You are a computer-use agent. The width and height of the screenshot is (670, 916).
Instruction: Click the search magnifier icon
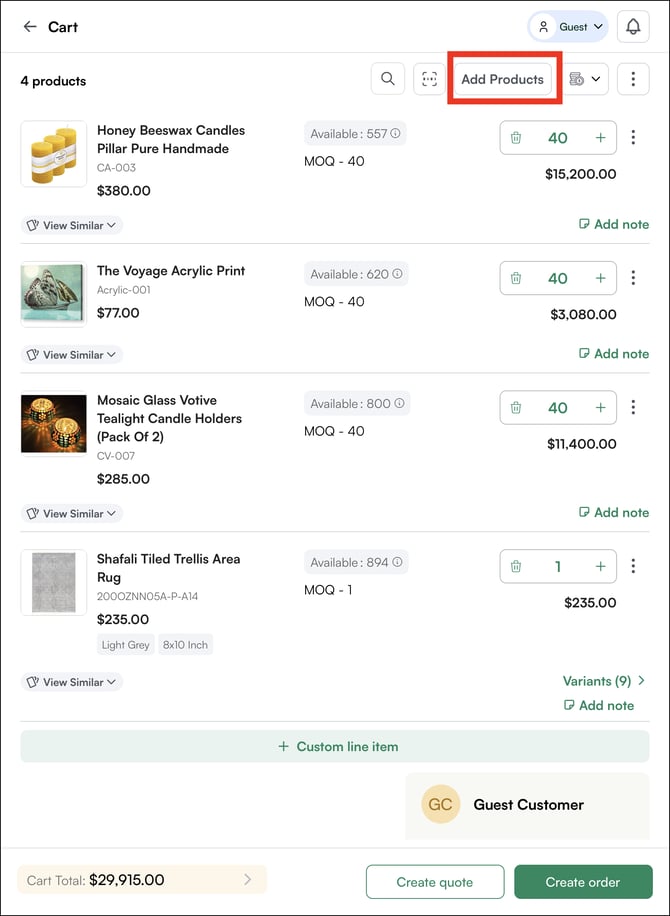(387, 79)
